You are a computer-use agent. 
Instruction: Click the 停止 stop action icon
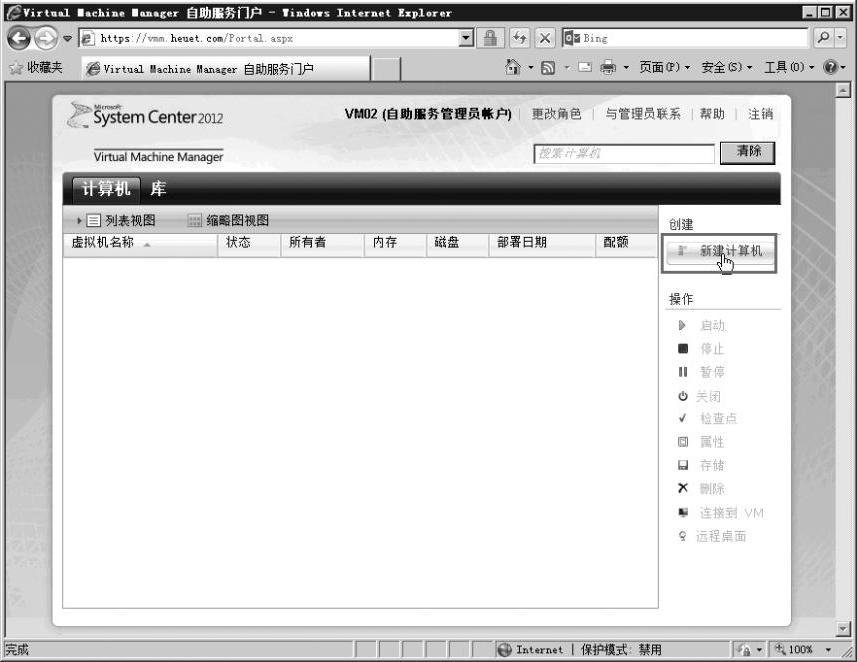[683, 348]
